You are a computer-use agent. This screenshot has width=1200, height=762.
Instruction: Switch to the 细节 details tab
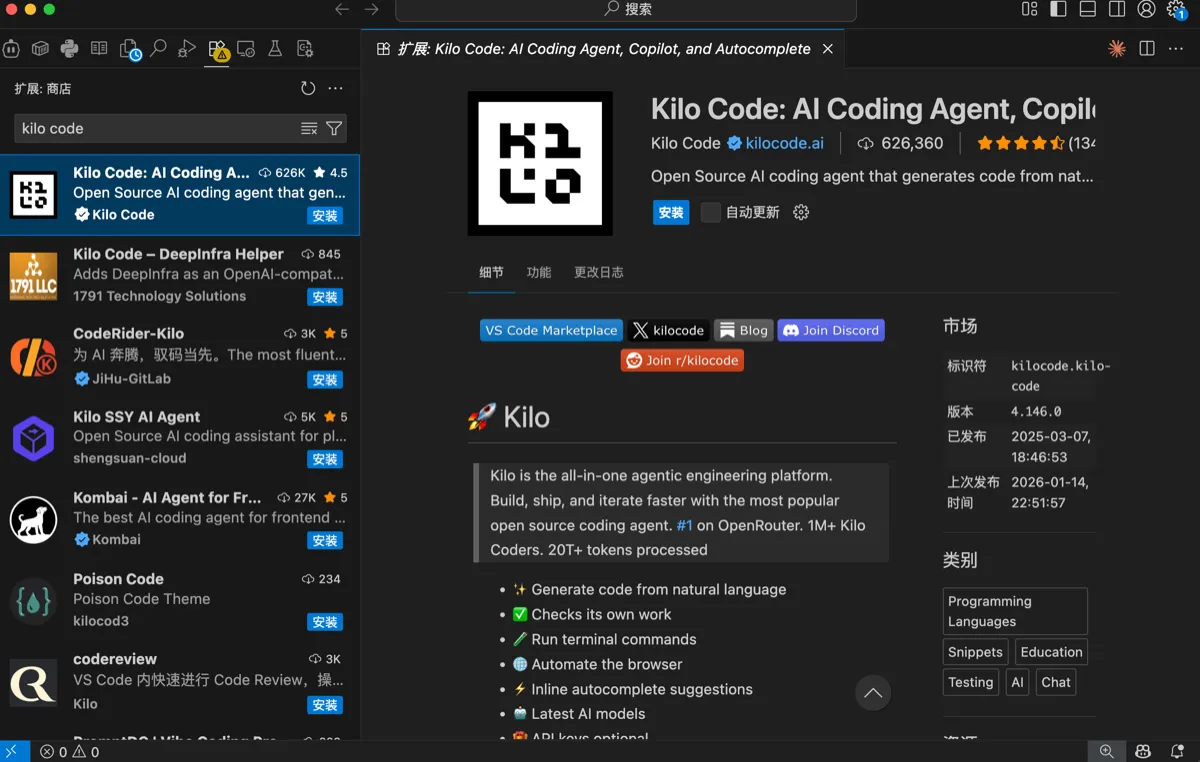click(x=491, y=272)
